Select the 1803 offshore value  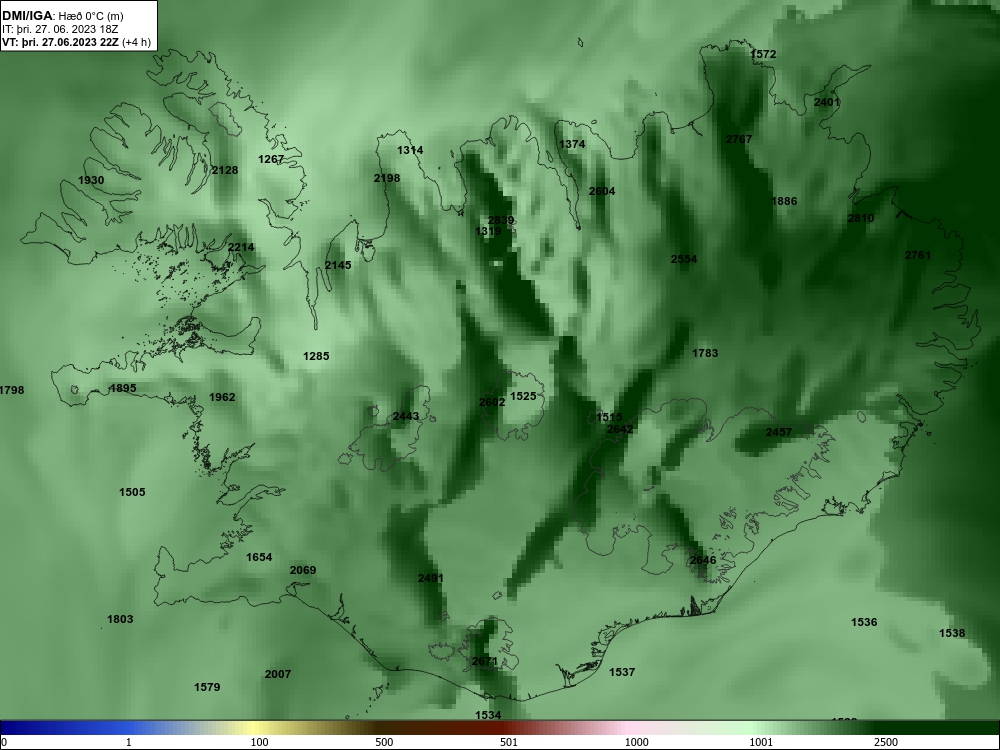pos(120,619)
